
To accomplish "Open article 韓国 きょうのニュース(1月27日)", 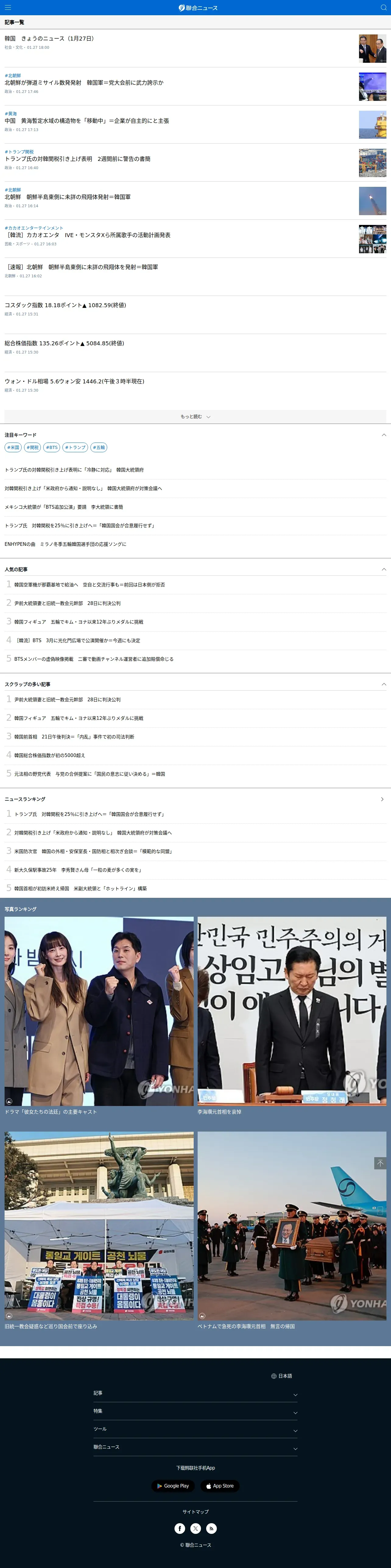I will (x=49, y=38).
